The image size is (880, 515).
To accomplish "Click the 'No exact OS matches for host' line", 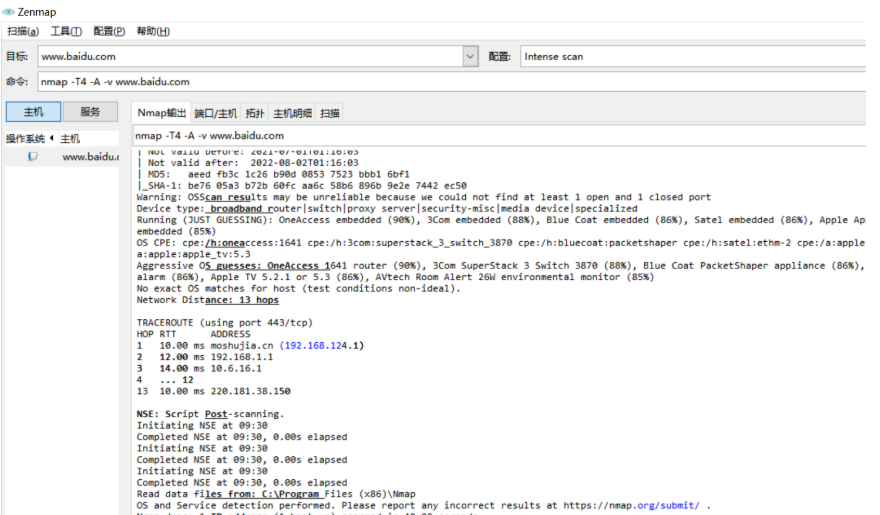I will [299, 288].
